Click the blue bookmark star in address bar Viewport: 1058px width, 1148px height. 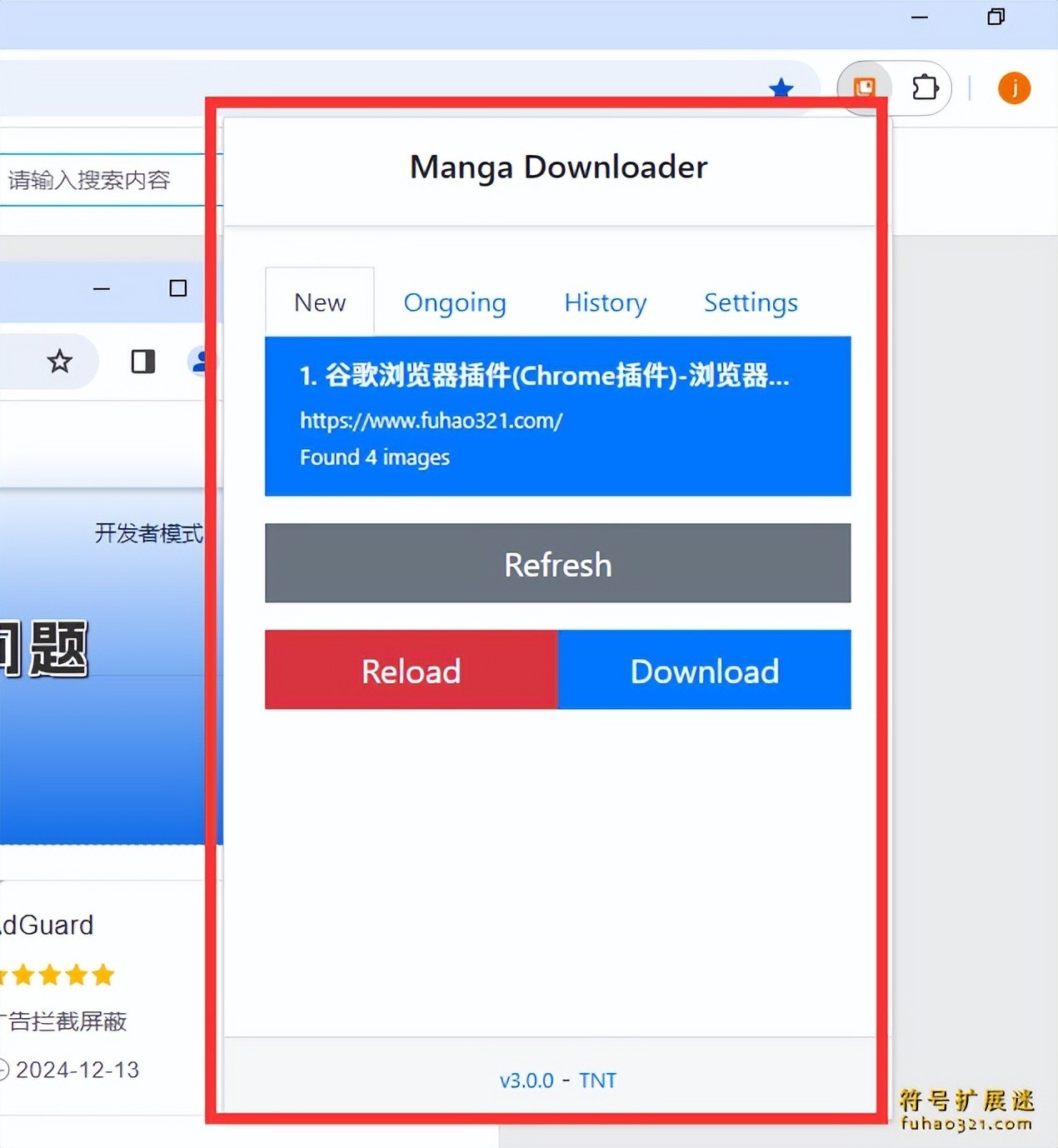pyautogui.click(x=781, y=87)
